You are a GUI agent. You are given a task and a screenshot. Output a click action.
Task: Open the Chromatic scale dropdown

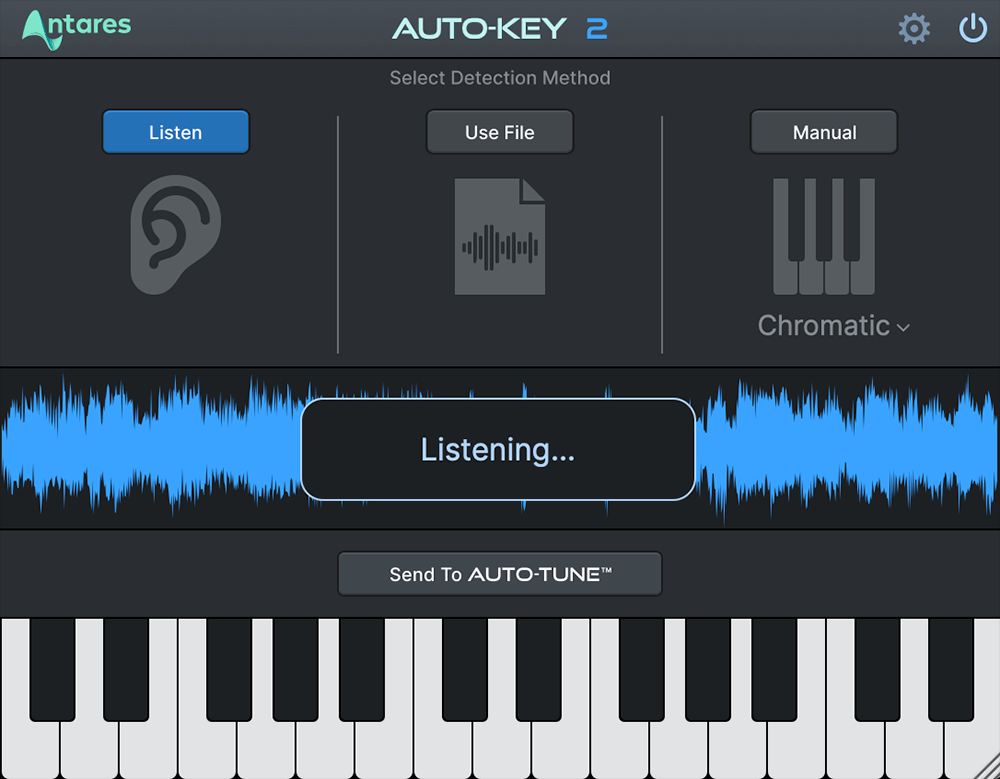click(x=826, y=325)
